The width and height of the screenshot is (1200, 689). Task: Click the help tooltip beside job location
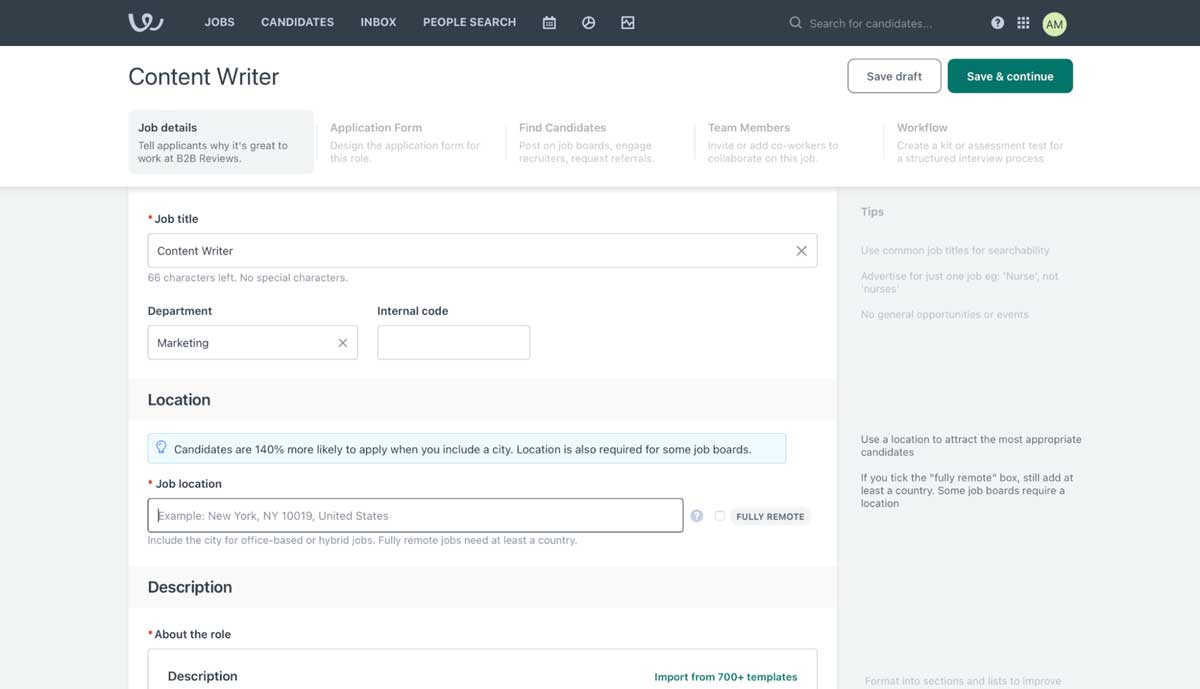[x=697, y=515]
